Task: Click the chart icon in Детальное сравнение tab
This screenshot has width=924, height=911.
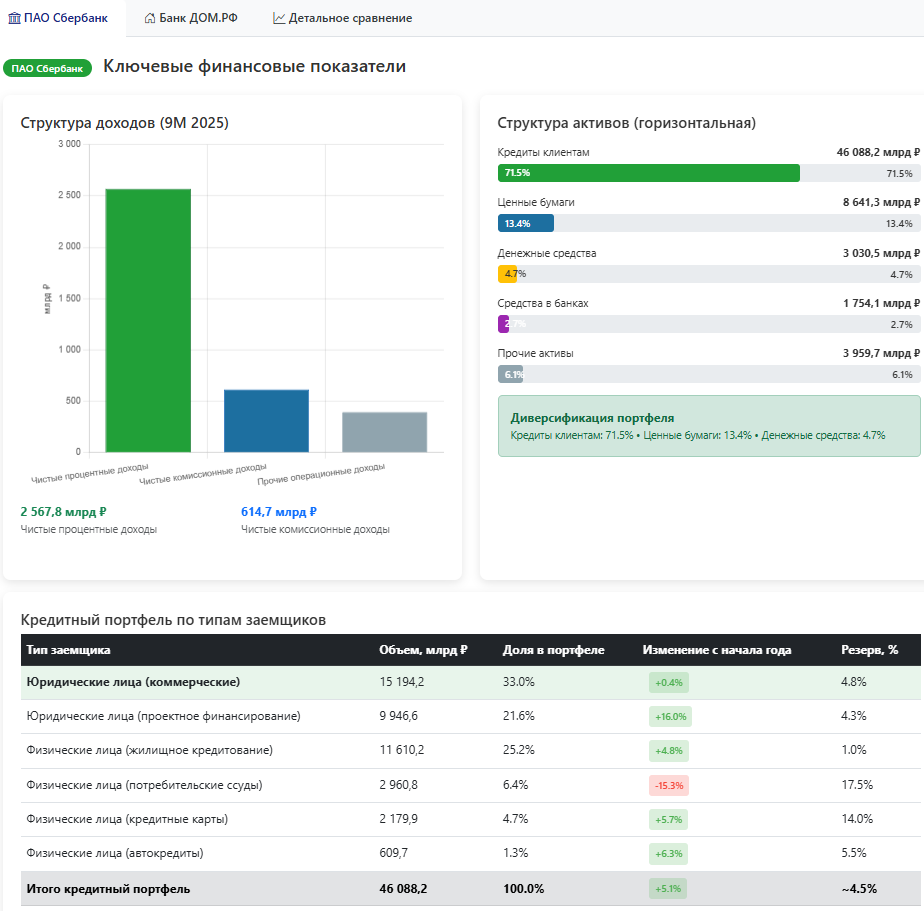Action: coord(279,18)
